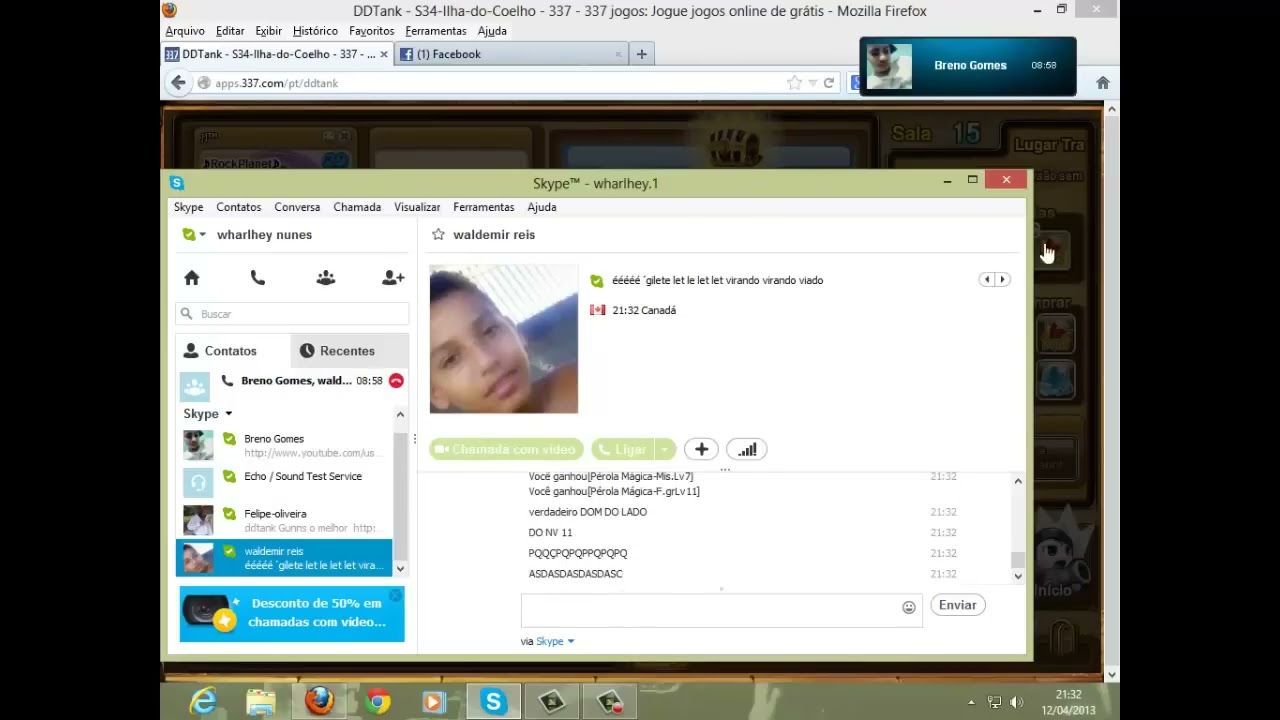Open the Visualizar menu
Viewport: 1280px width, 720px height.
click(417, 207)
